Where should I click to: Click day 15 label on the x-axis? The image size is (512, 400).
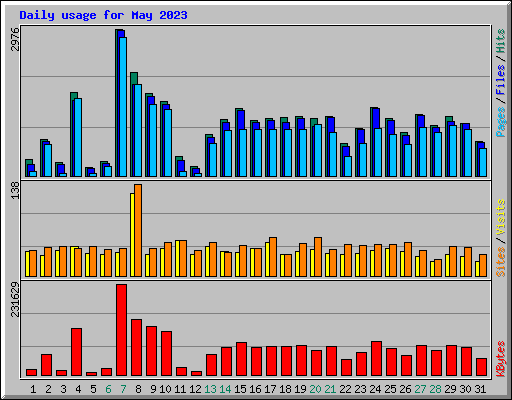[240, 389]
